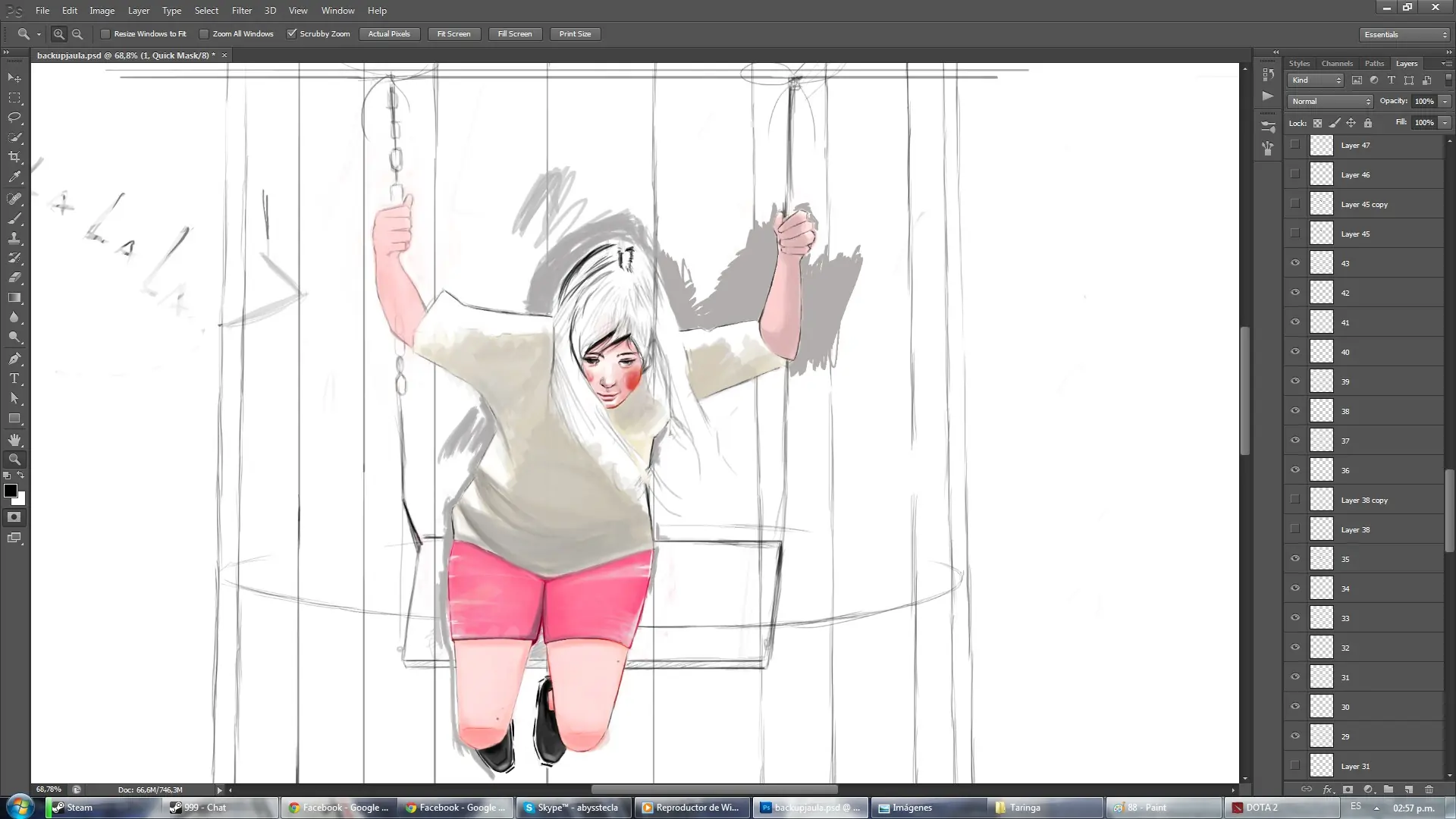Select the Zoom tool in toolbox
The width and height of the screenshot is (1456, 819).
[x=14, y=460]
